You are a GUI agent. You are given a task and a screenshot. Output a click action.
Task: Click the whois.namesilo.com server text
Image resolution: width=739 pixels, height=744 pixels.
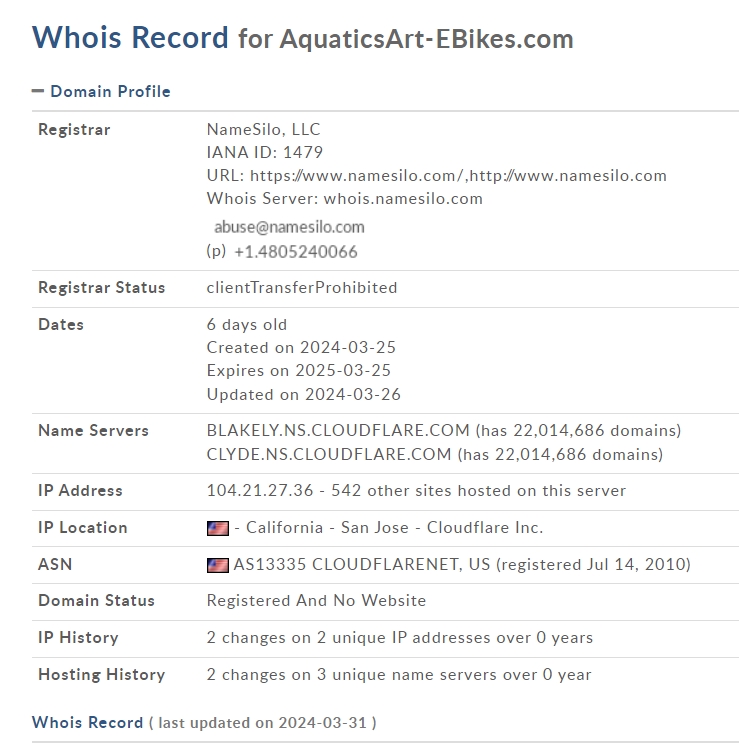[403, 199]
